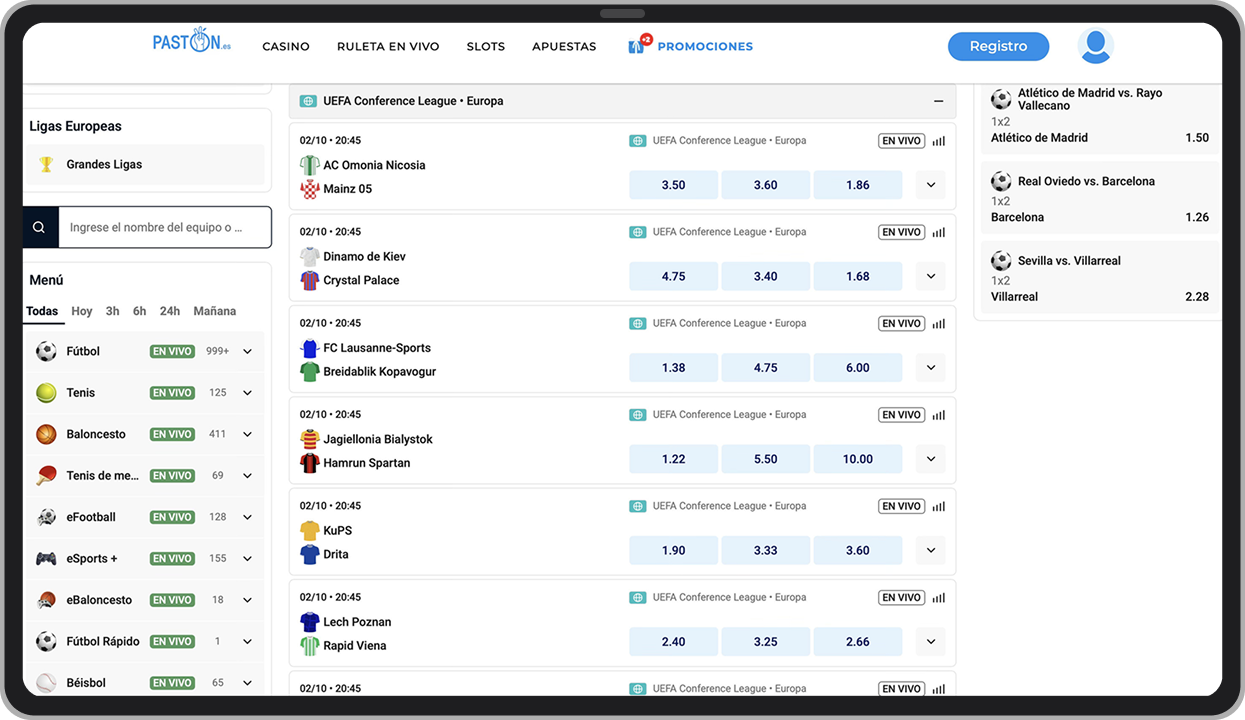Bet on draw at 5.50 for Jagiellonia match
Image resolution: width=1245 pixels, height=720 pixels.
766,459
